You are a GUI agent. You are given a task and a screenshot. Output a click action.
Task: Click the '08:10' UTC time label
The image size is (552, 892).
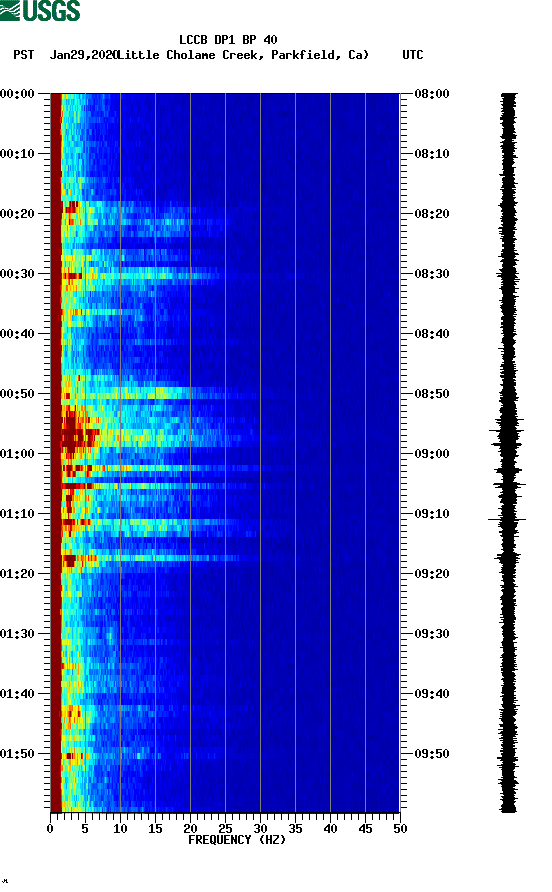(x=432, y=154)
